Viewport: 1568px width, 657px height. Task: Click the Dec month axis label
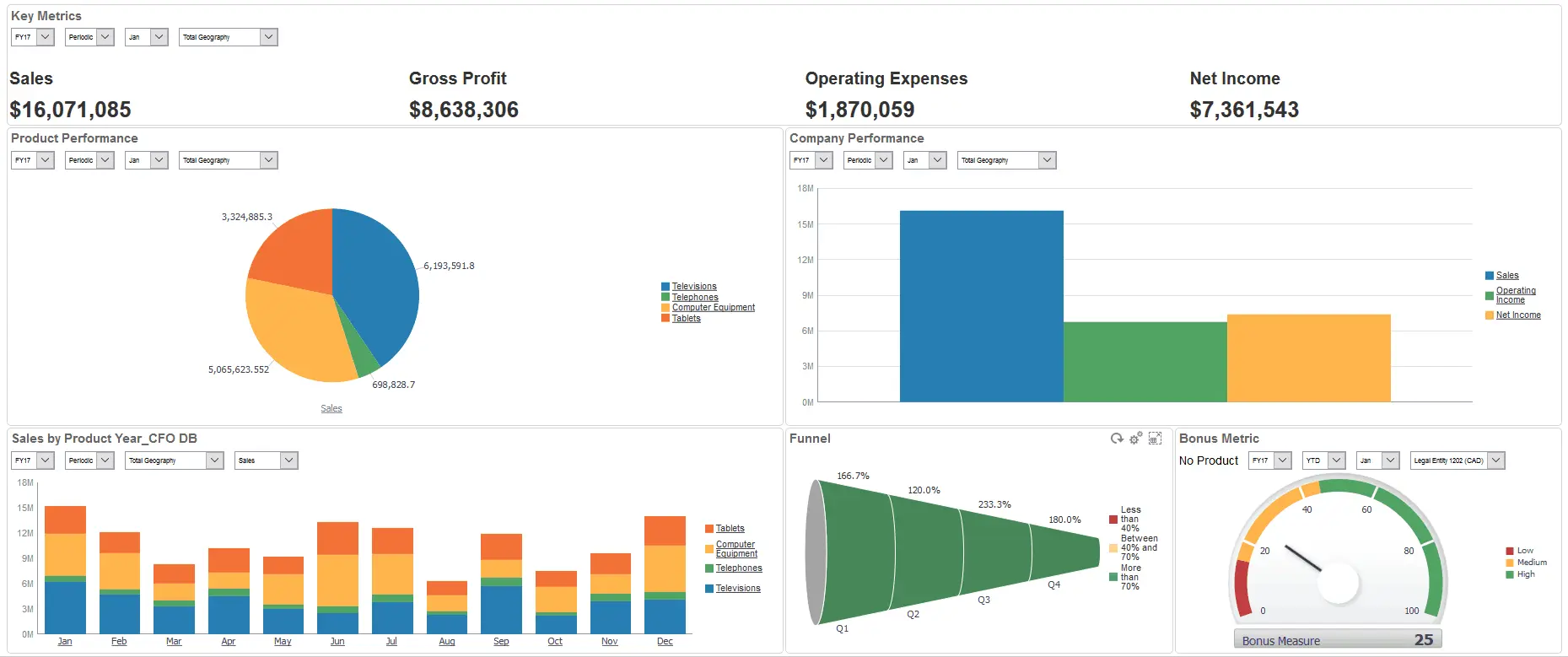[665, 642]
